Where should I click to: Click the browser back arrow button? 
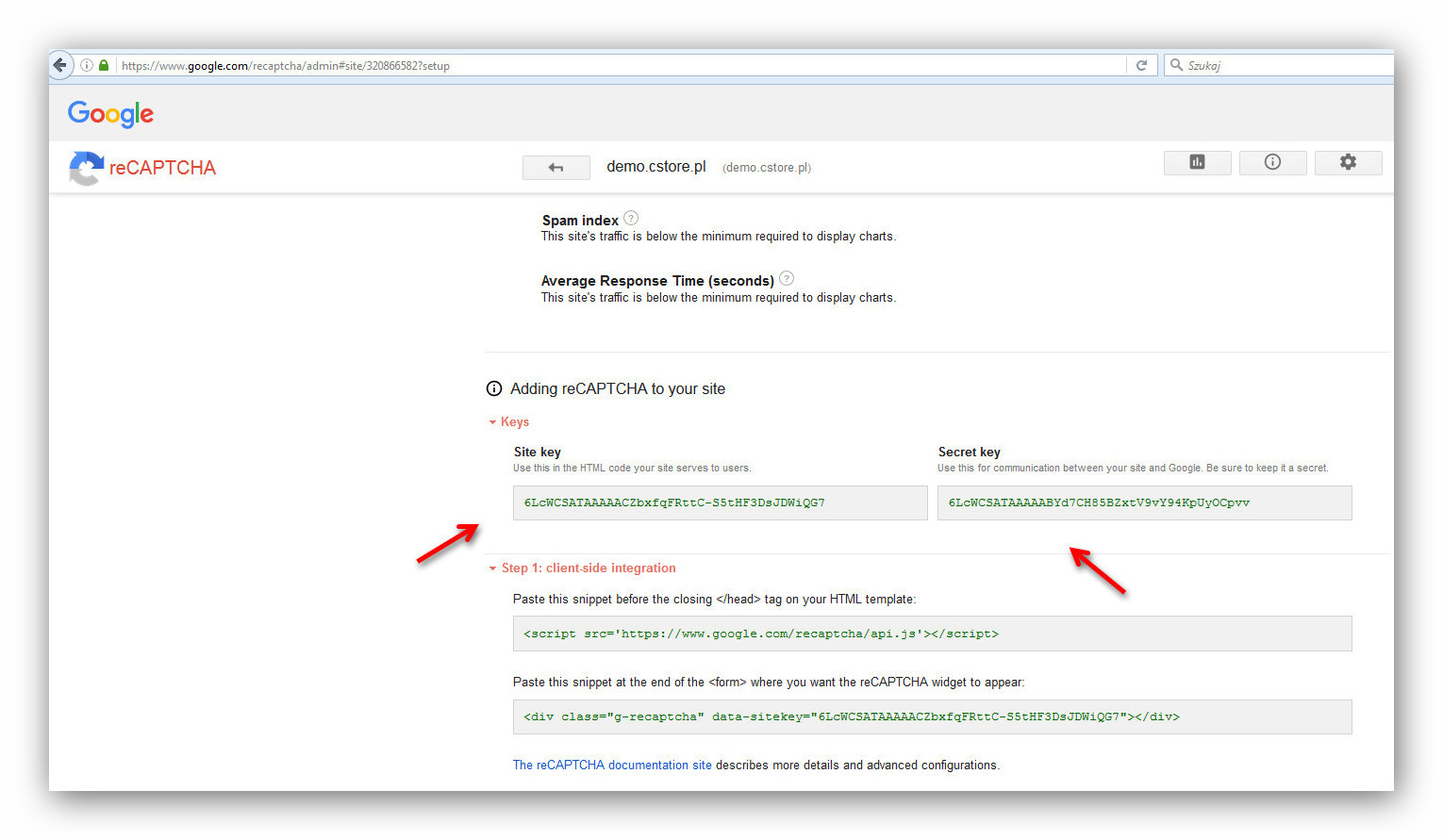(60, 65)
